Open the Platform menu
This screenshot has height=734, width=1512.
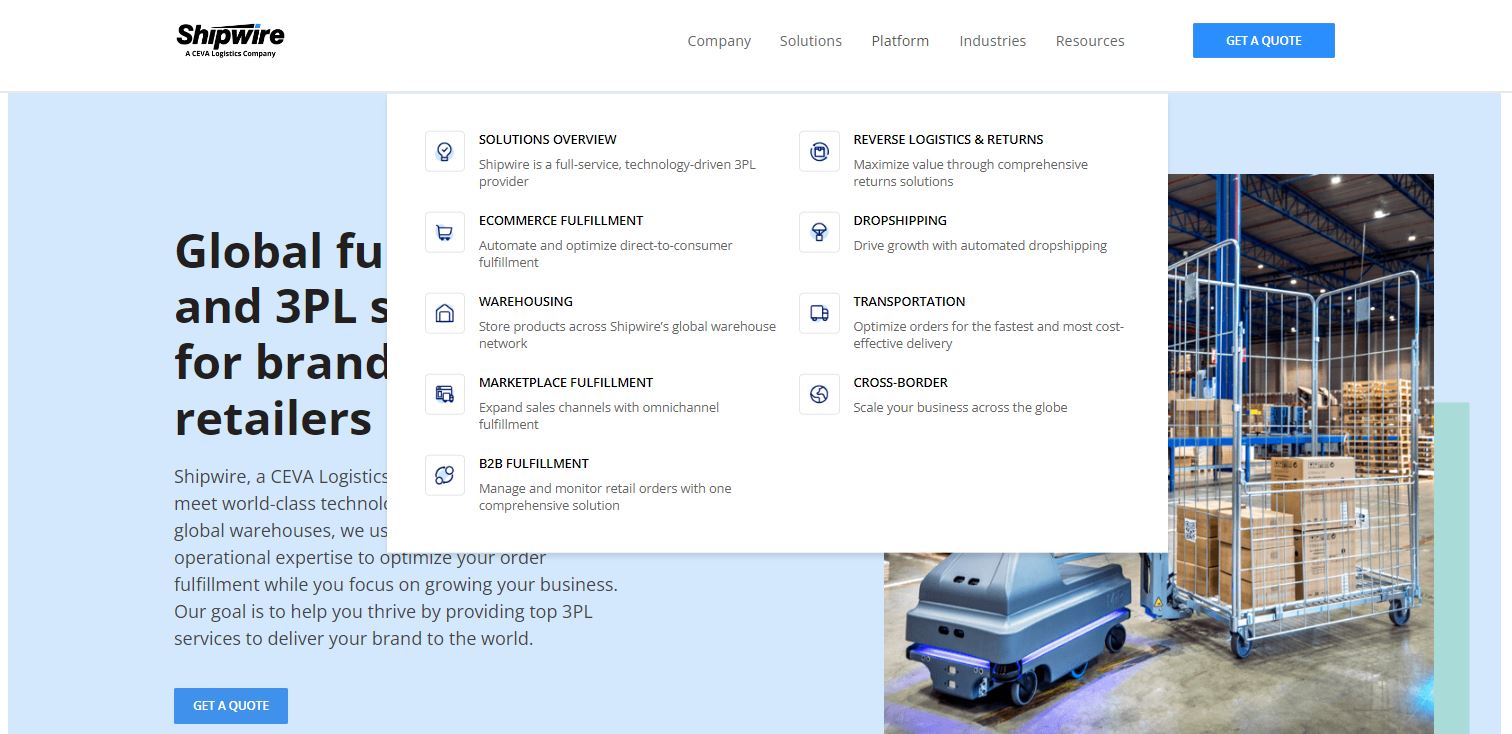pos(900,41)
